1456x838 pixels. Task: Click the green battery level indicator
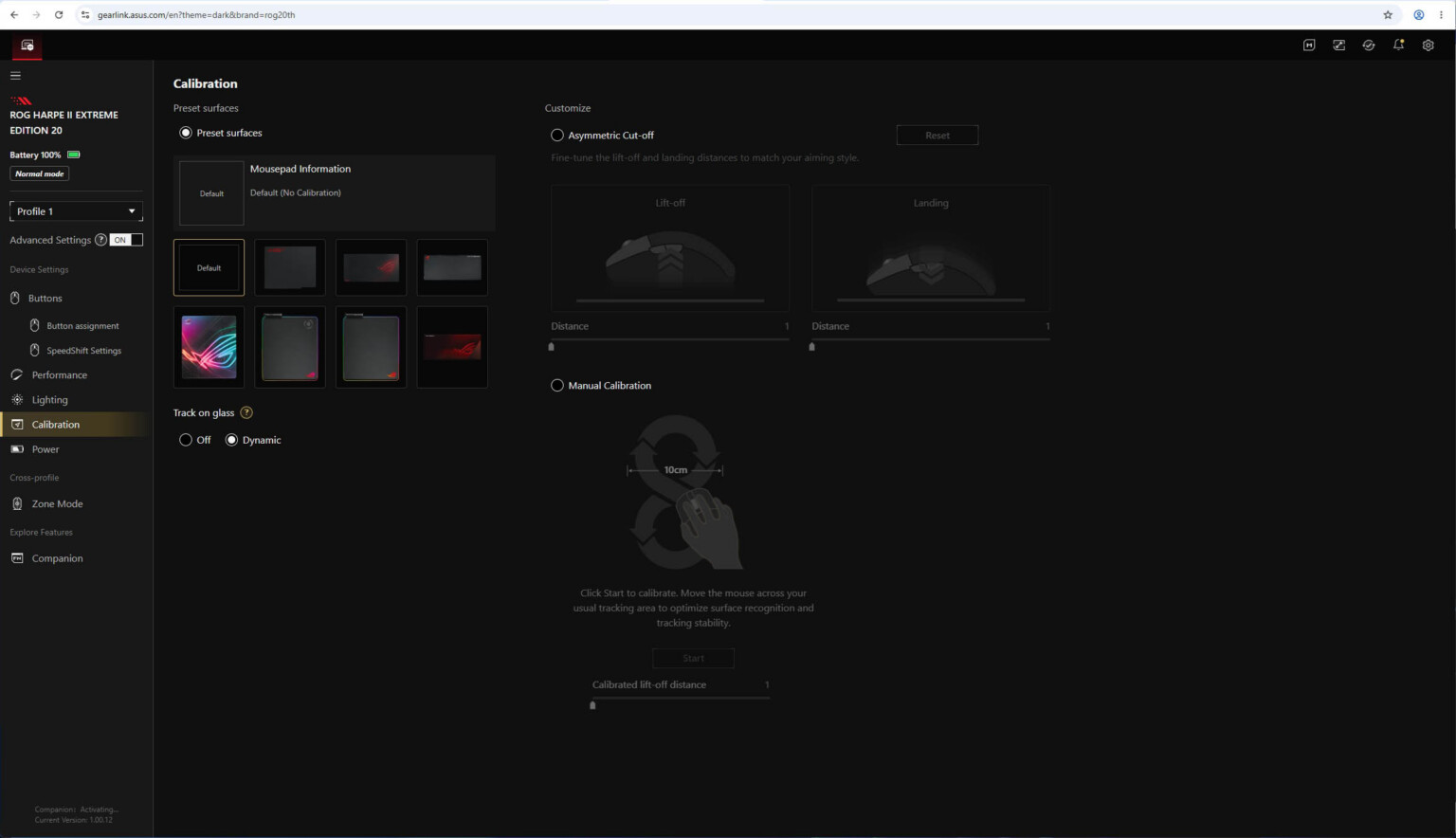tap(74, 155)
